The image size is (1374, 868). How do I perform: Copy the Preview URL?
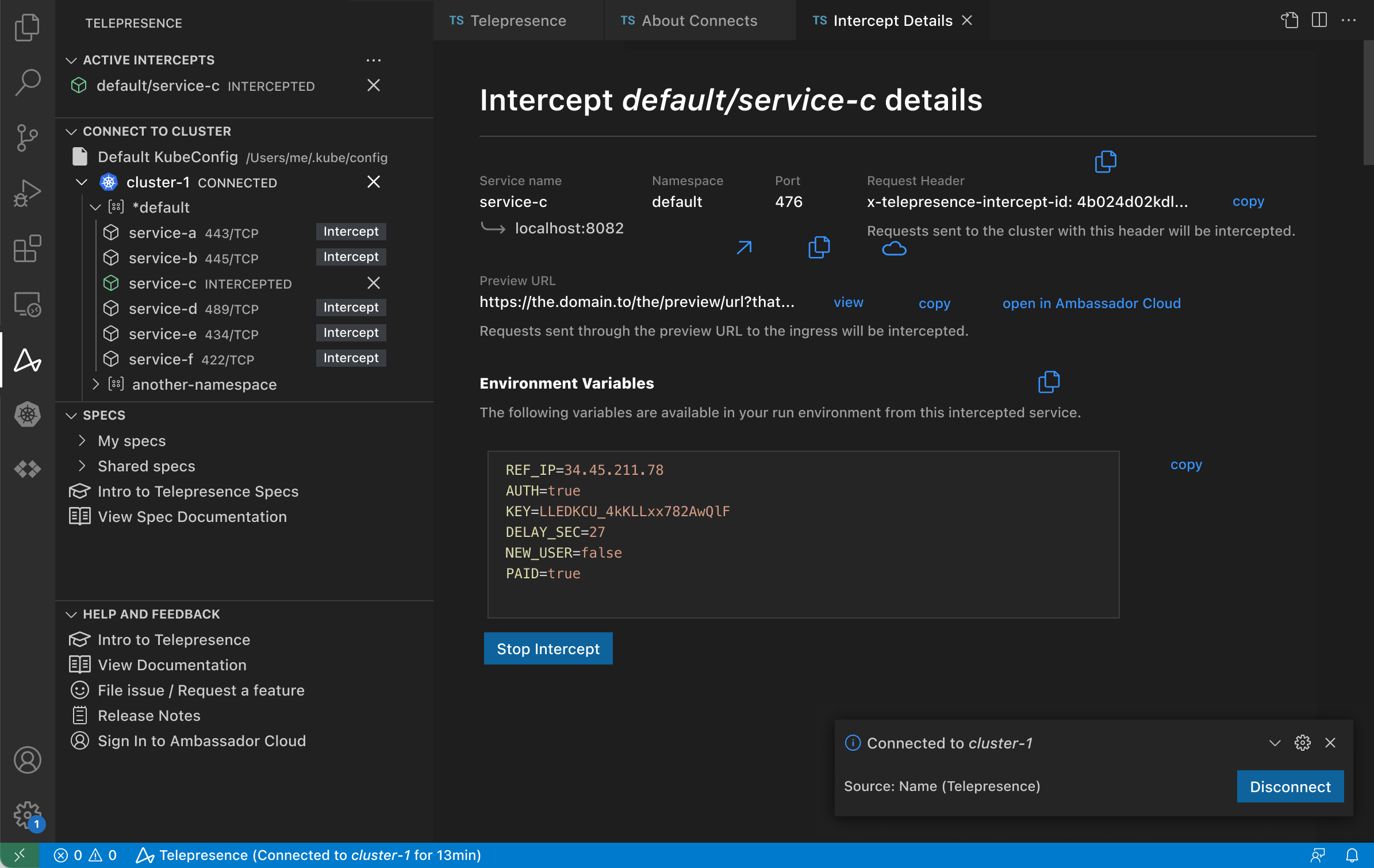pyautogui.click(x=934, y=304)
